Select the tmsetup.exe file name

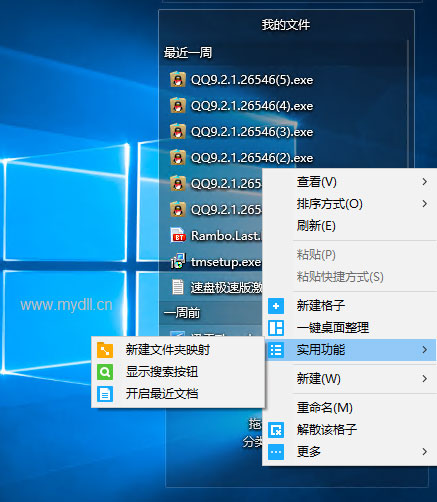226,262
